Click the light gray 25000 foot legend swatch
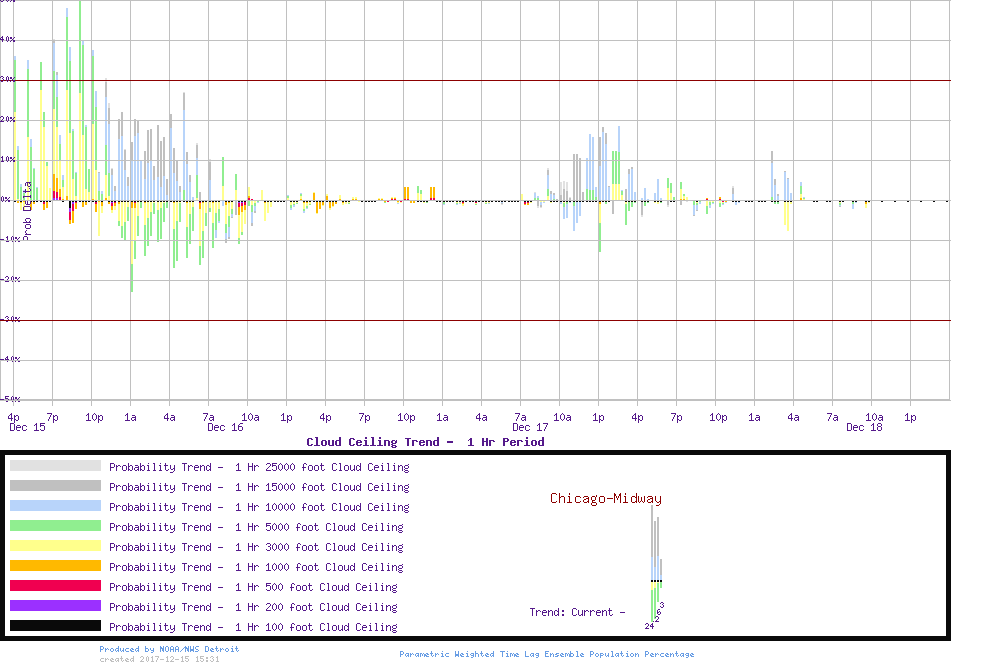Screen dimensions: 1000x670 click(x=55, y=466)
